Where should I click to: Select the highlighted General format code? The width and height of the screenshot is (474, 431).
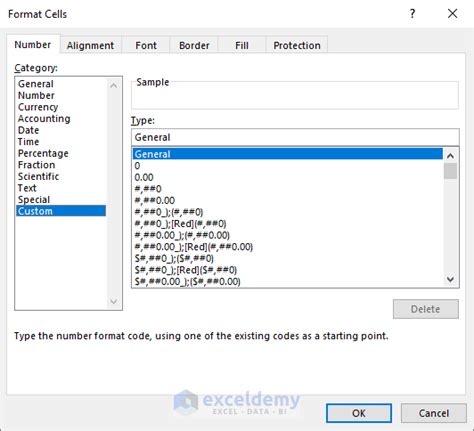288,154
